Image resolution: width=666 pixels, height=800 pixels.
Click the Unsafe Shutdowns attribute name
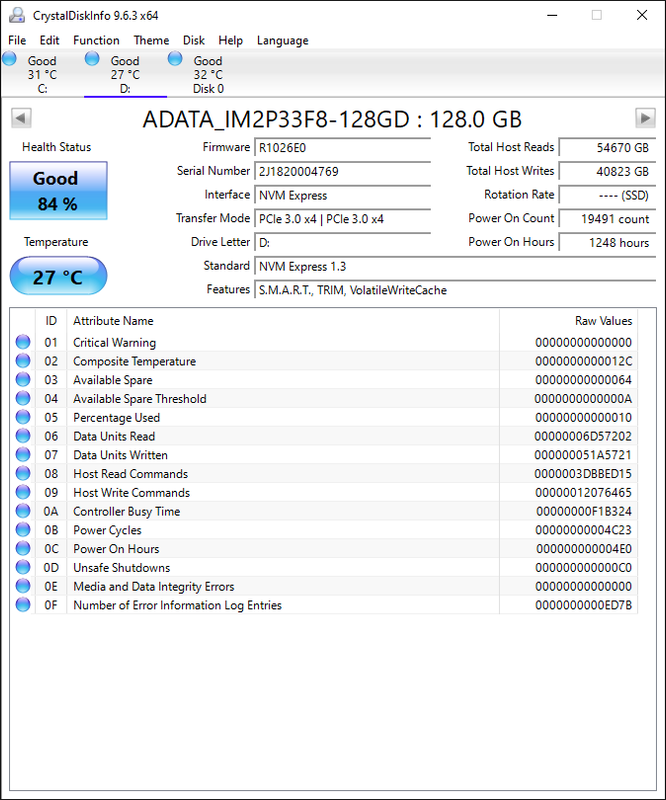click(121, 567)
